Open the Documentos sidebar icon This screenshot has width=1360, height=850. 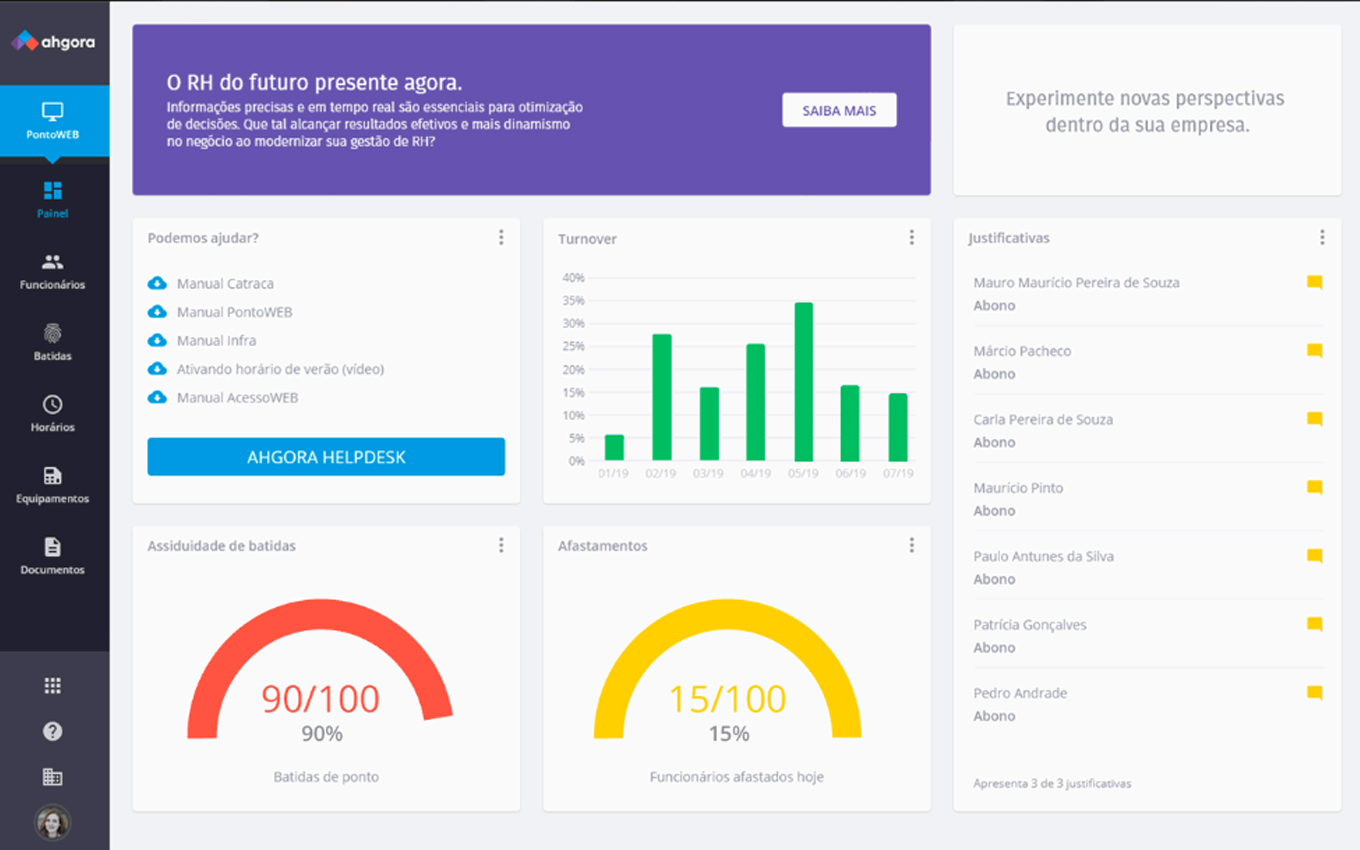pyautogui.click(x=53, y=555)
